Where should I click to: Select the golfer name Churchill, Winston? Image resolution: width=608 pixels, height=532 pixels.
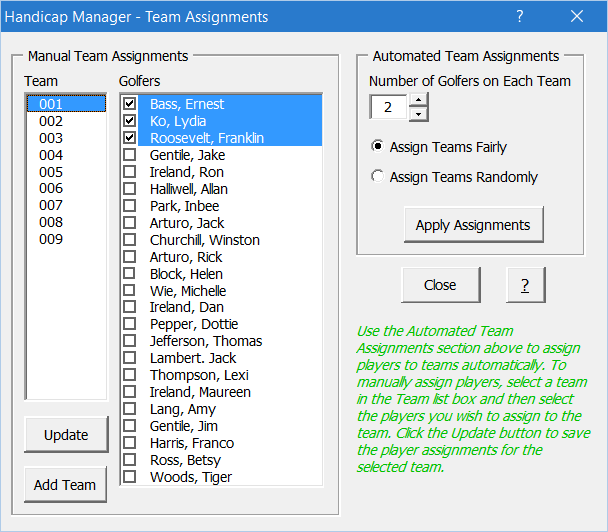point(205,240)
